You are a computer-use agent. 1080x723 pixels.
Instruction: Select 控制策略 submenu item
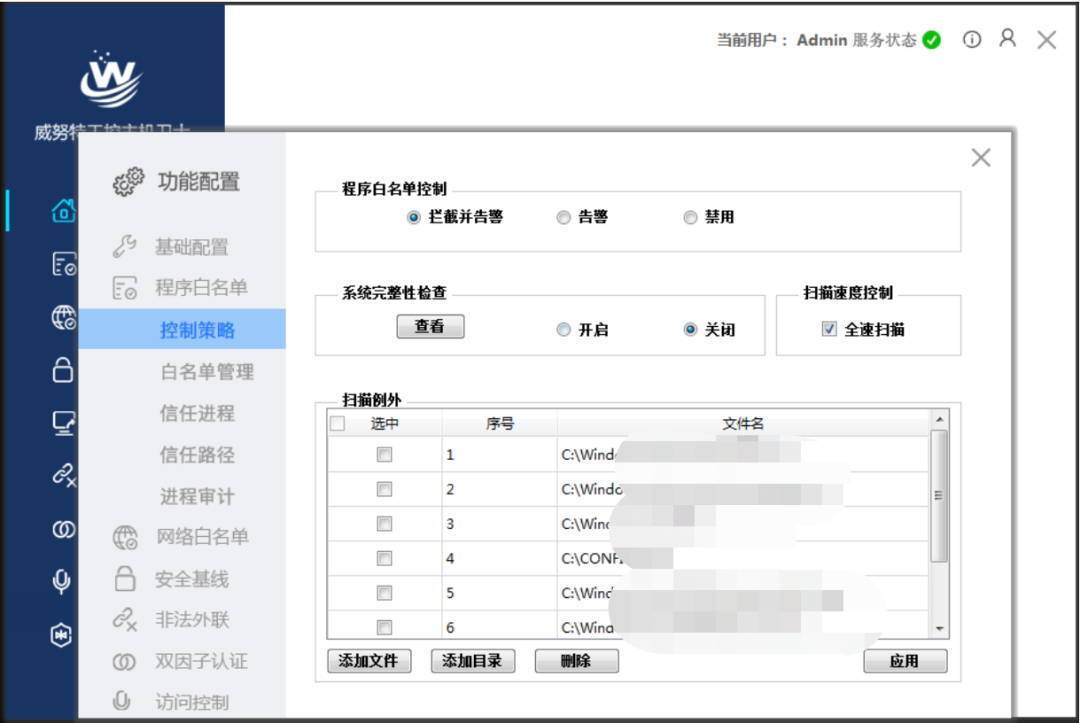[182, 329]
